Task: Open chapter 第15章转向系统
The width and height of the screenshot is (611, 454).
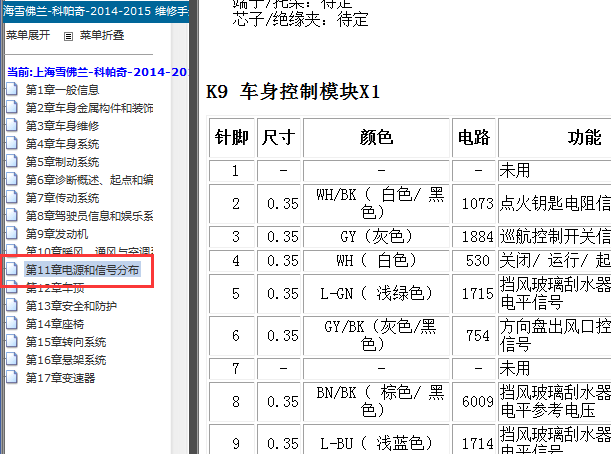Action: click(66, 342)
